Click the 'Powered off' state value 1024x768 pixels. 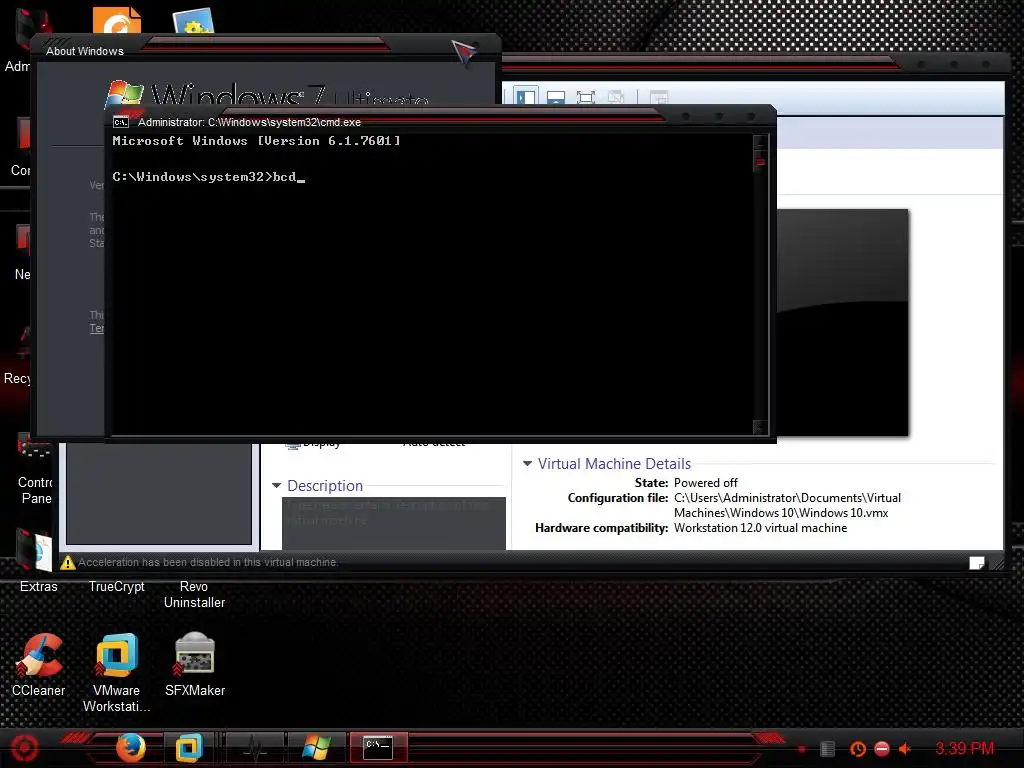[705, 483]
